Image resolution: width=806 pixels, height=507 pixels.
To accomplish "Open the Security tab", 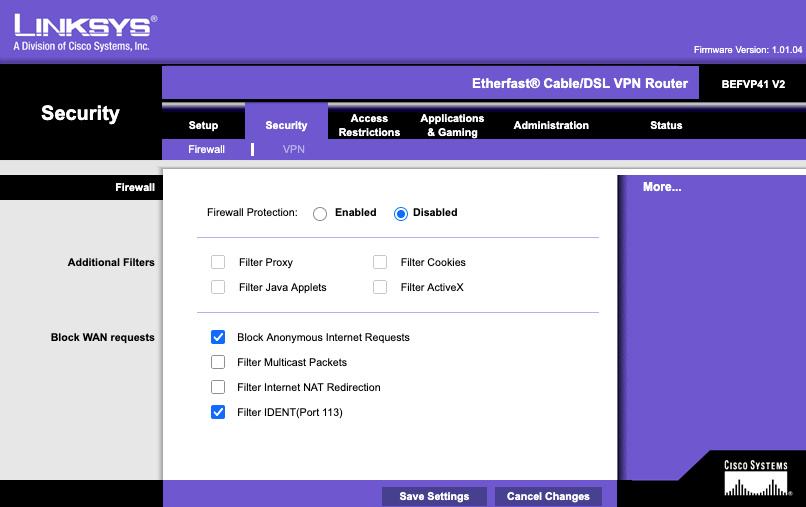I will click(x=286, y=125).
